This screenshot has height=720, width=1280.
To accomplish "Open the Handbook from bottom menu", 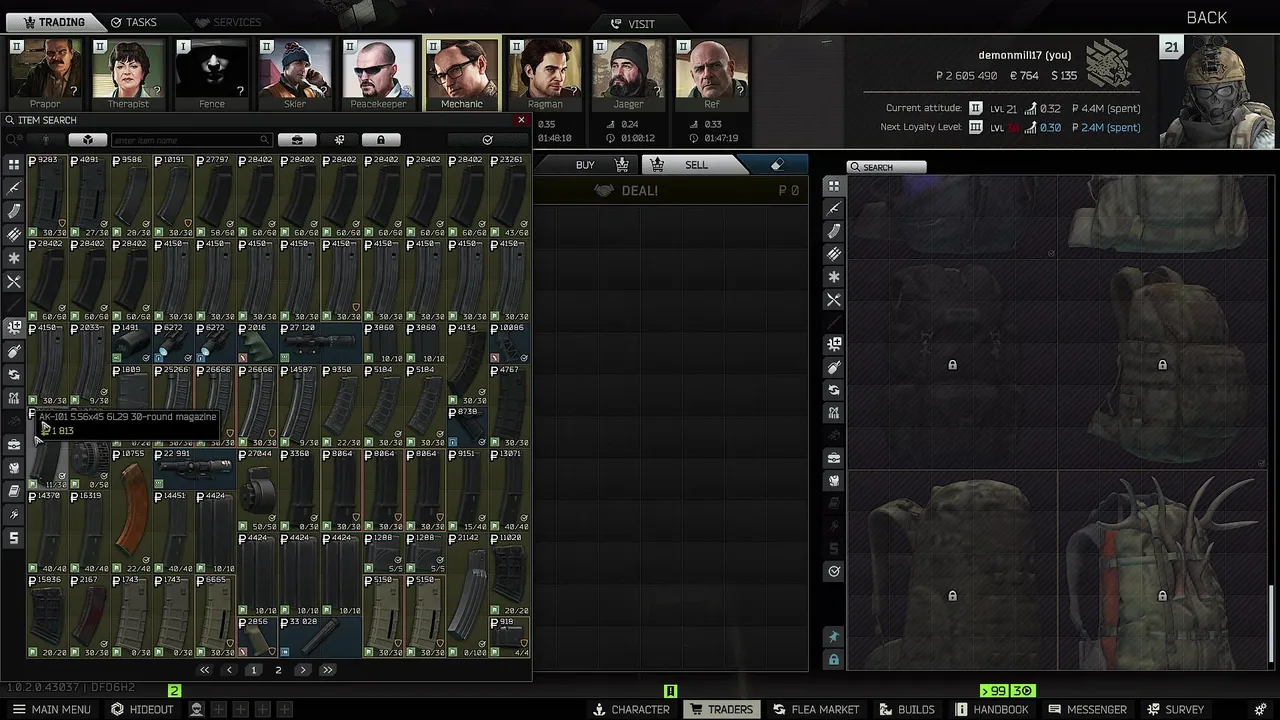I will [991, 709].
